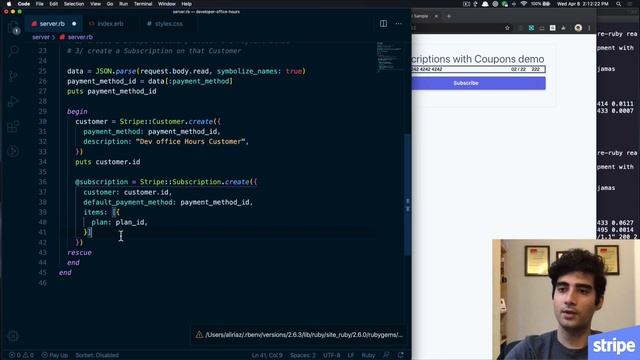
Task: Change indentation via Spaces: 2
Action: [303, 355]
